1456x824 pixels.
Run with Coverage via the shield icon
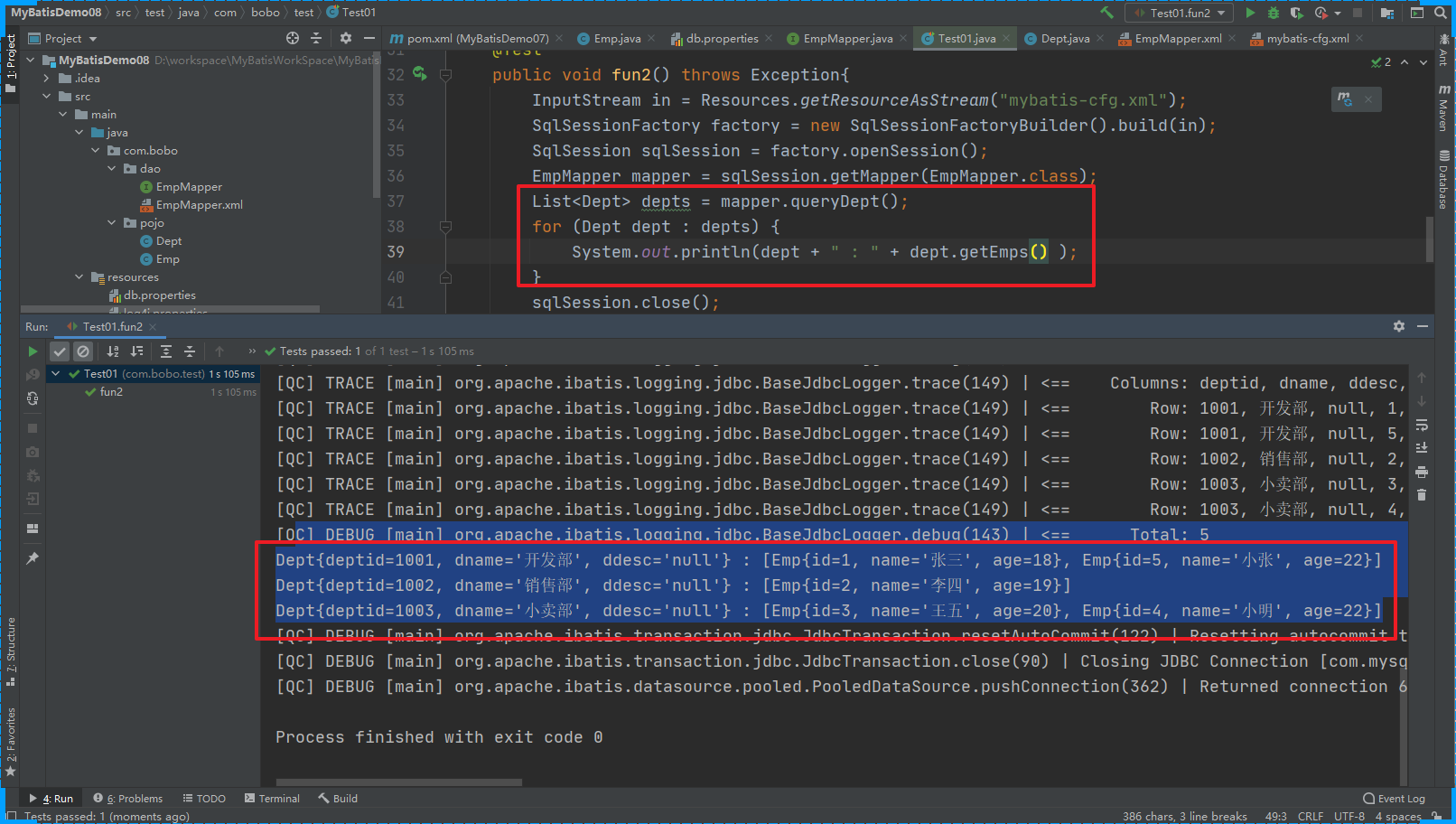pos(1296,13)
